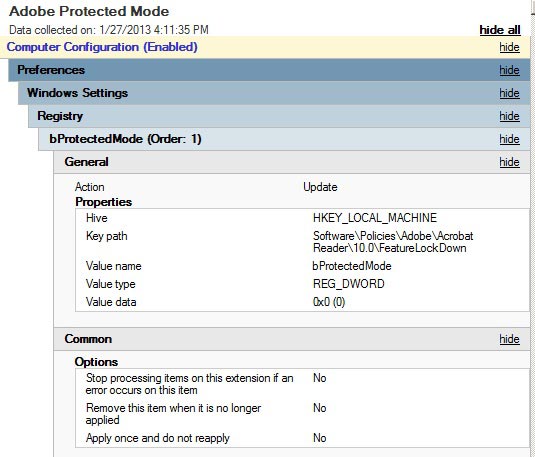Select the 'Options' heading
The height and width of the screenshot is (457, 535).
point(96,362)
